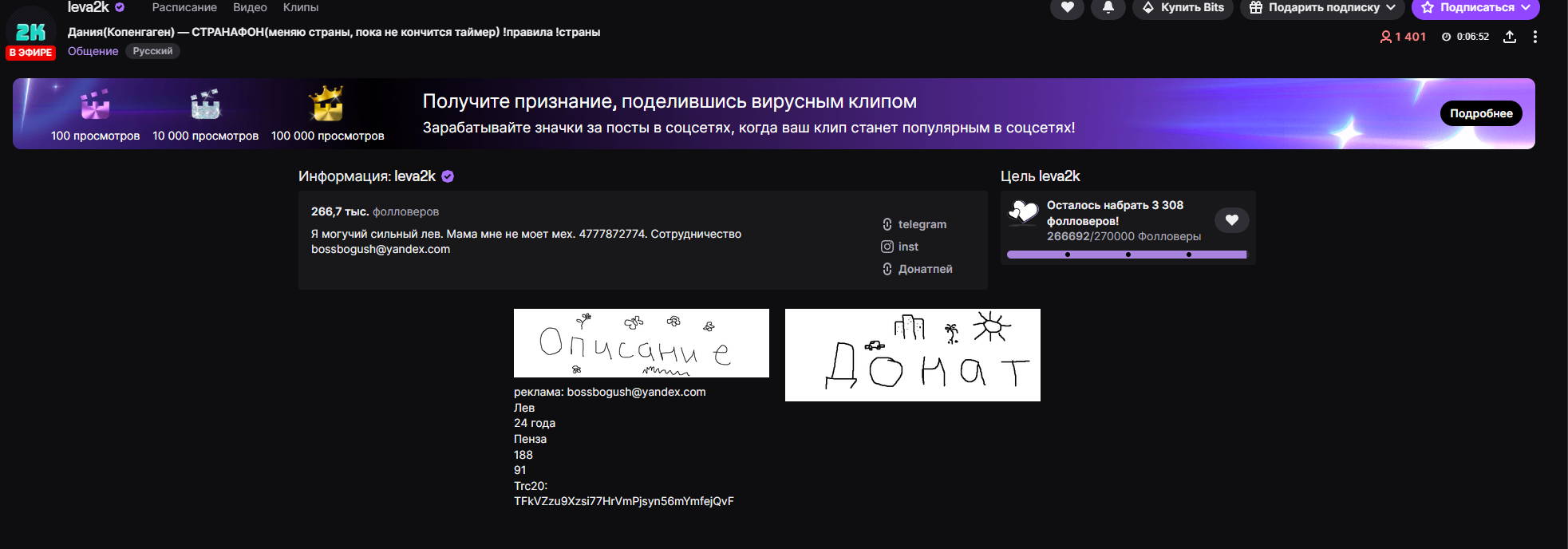Click 266692/270000 Фолловеры goal text

(x=1124, y=236)
